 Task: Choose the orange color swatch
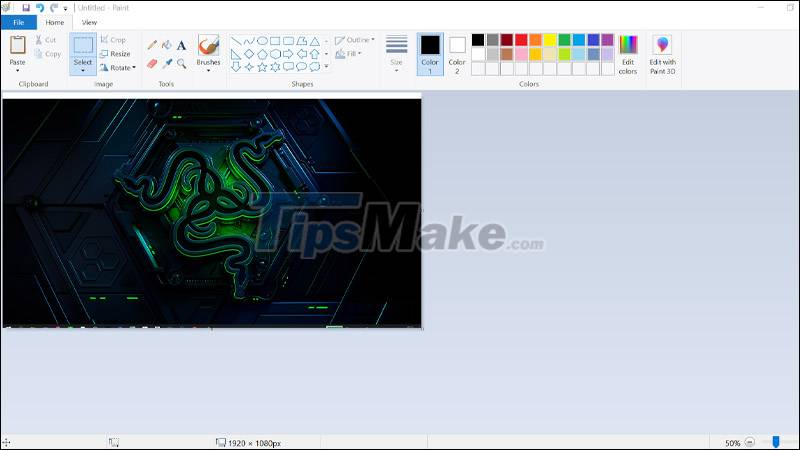click(535, 40)
